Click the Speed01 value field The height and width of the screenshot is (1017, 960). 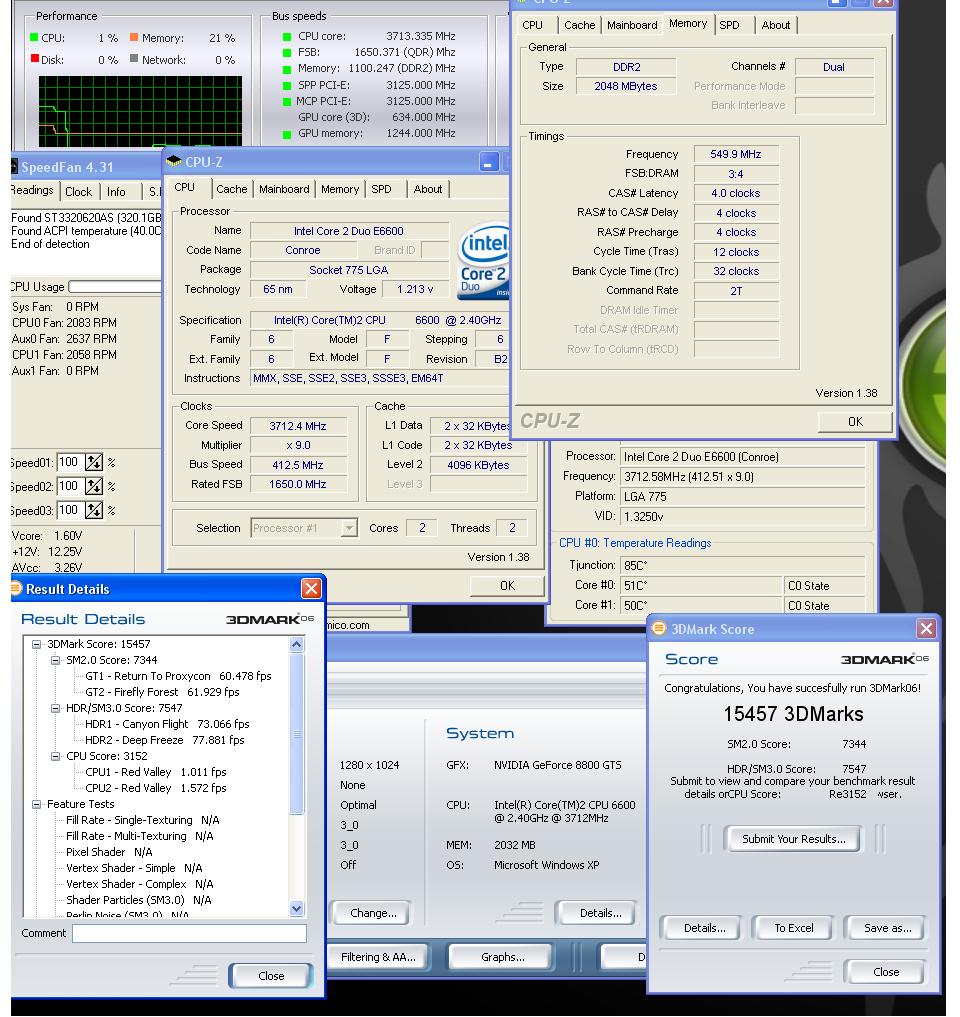[70, 462]
